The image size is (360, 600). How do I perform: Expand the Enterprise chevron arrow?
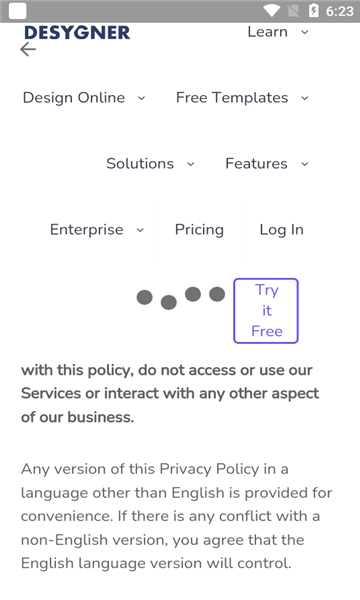[140, 230]
